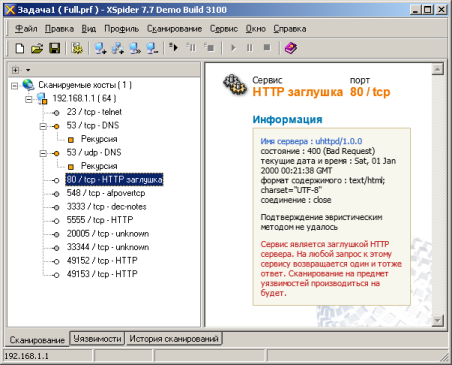Image resolution: width=452 pixels, height=365 pixels.
Task: Open the Правка menu
Action: point(59,29)
